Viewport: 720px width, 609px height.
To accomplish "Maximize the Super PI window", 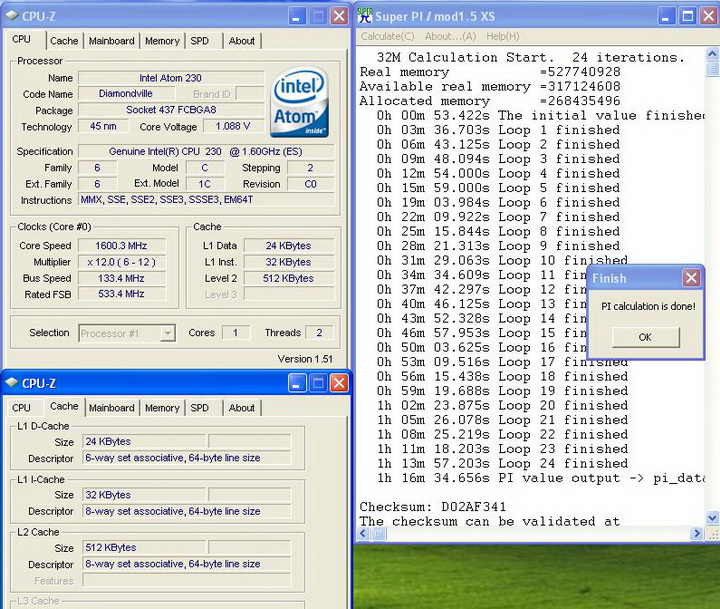I will 687,16.
